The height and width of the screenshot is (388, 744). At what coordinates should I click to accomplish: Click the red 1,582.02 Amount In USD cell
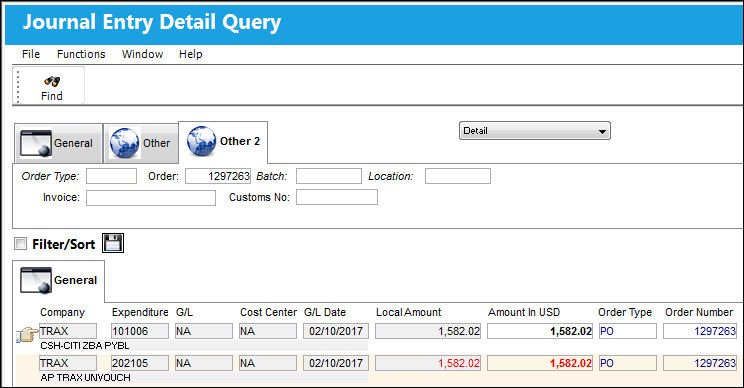[540, 363]
